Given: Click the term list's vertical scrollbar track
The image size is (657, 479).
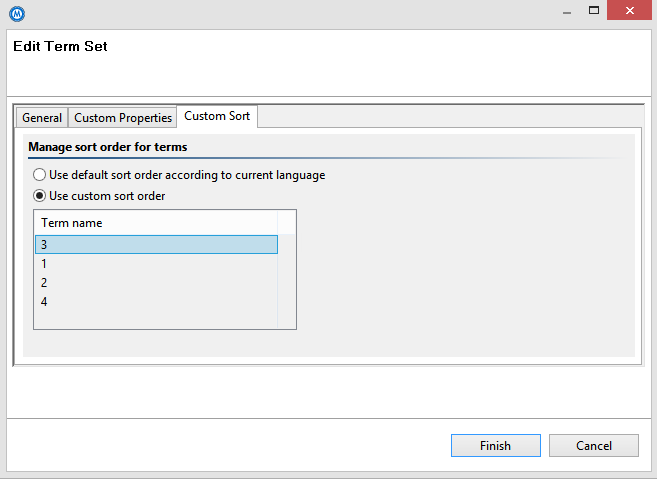Looking at the screenshot, I should [287, 283].
